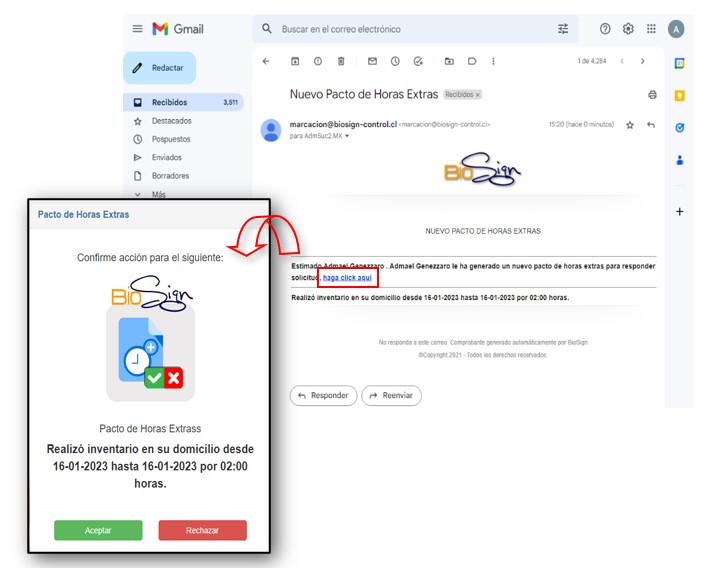Click the sender avatar icon

click(271, 130)
